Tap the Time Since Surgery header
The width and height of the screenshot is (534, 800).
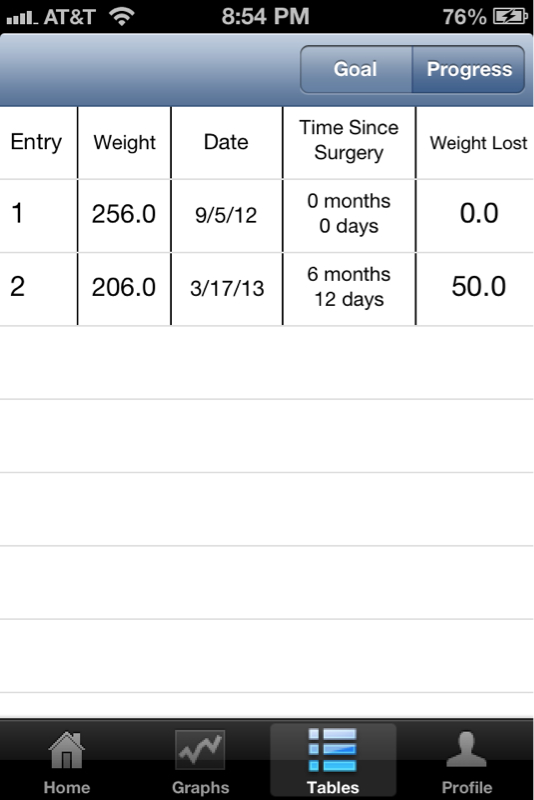(x=349, y=140)
